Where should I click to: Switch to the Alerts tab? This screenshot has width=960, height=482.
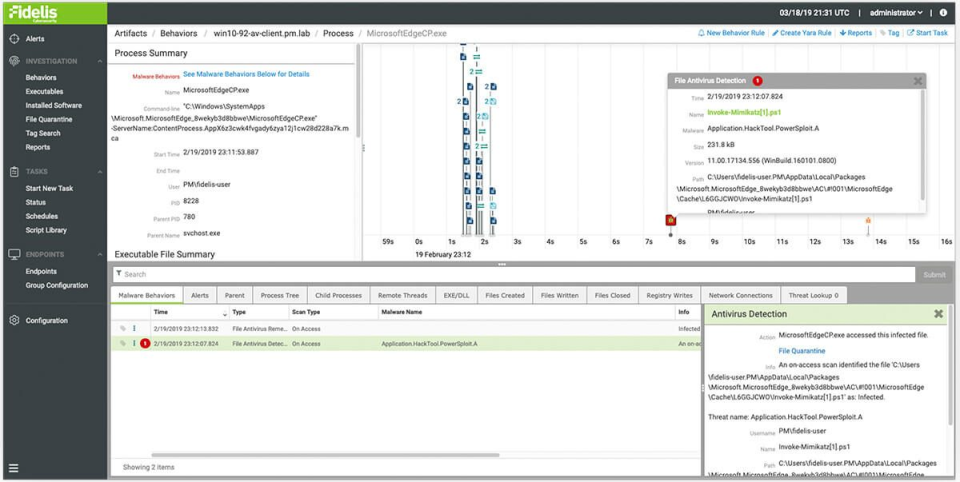pyautogui.click(x=200, y=295)
